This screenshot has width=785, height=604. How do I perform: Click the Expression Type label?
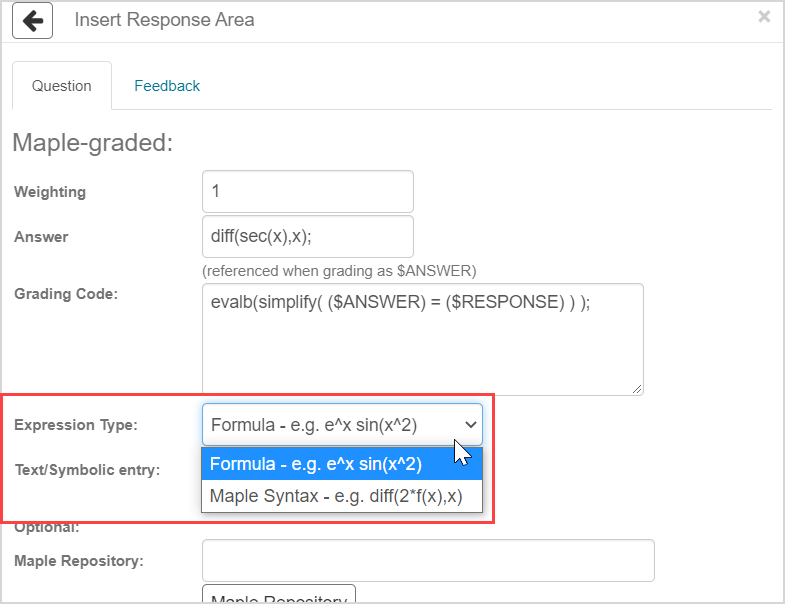pos(76,425)
